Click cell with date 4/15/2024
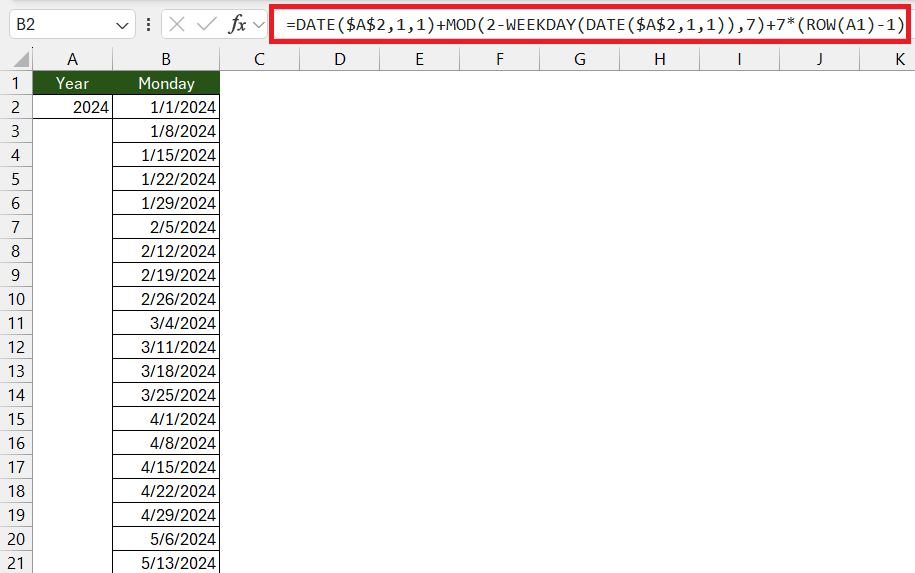 [166, 467]
